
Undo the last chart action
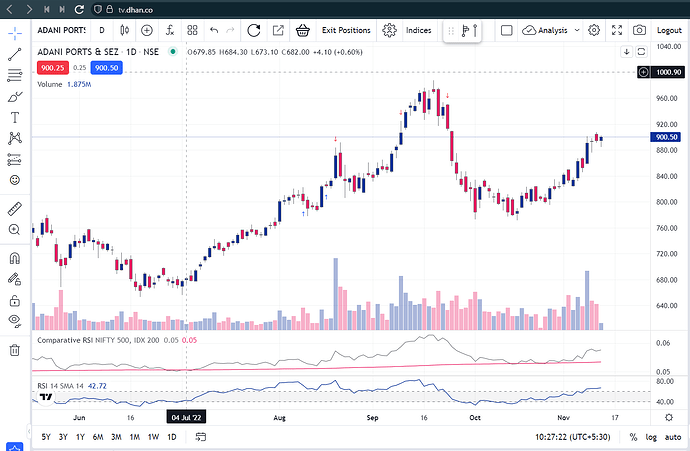click(x=214, y=30)
